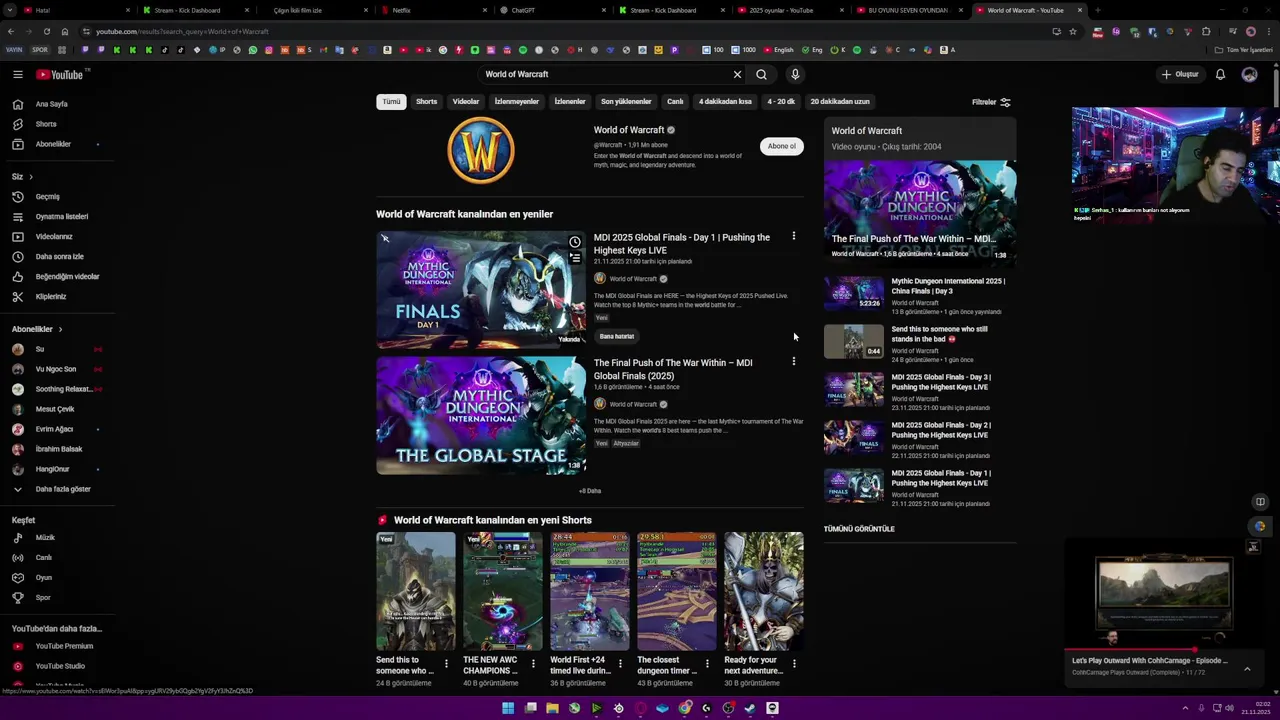Open 'The Final Push of The War Within' title
This screenshot has height=720, width=1280.
click(x=673, y=369)
